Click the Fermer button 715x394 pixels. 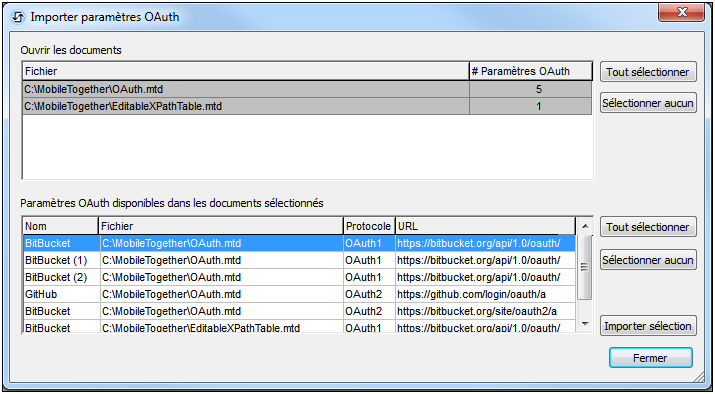pos(651,358)
